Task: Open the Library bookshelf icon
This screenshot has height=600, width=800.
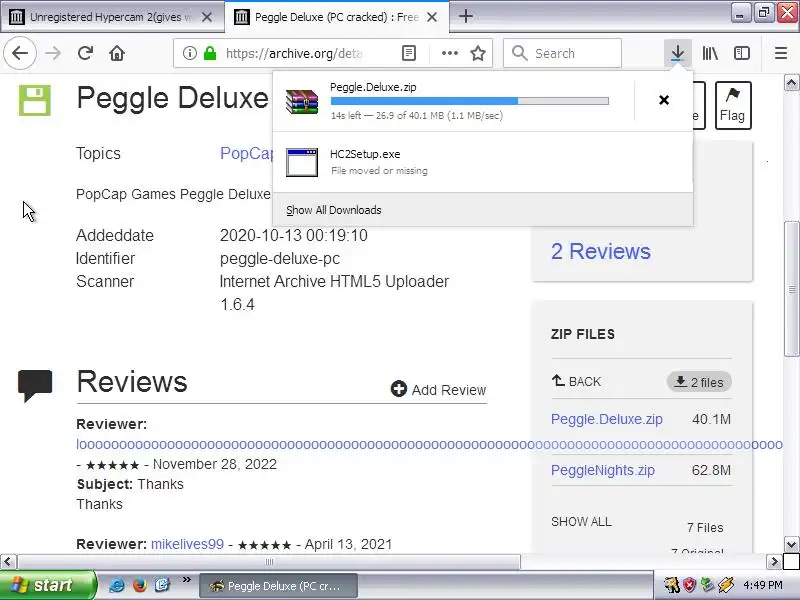Action: pyautogui.click(x=710, y=53)
